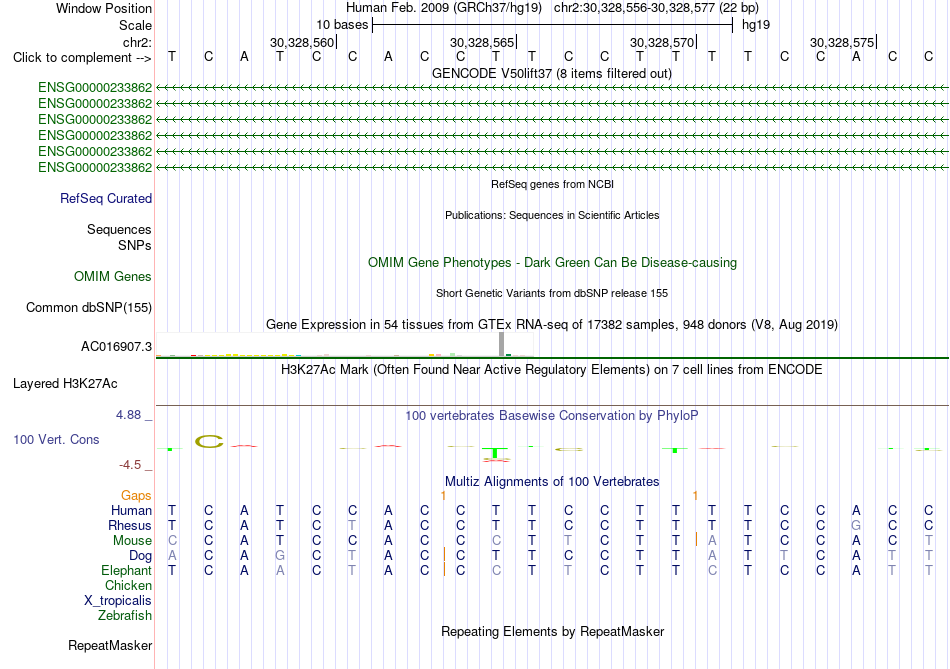
Task: Click the GENCODE V50lift37 track title
Action: [551, 73]
